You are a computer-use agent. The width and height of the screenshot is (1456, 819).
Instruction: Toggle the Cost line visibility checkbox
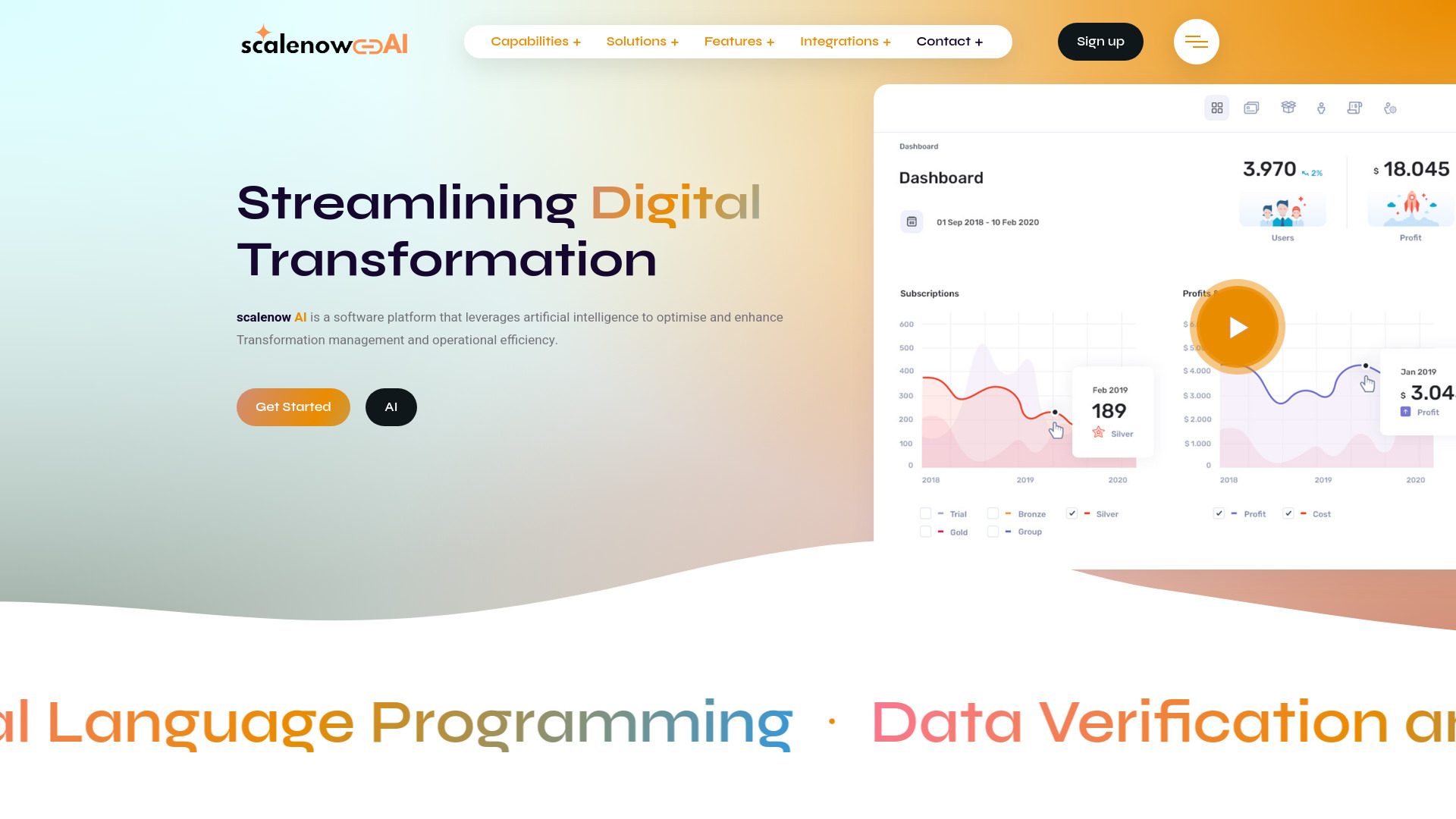[x=1289, y=513]
